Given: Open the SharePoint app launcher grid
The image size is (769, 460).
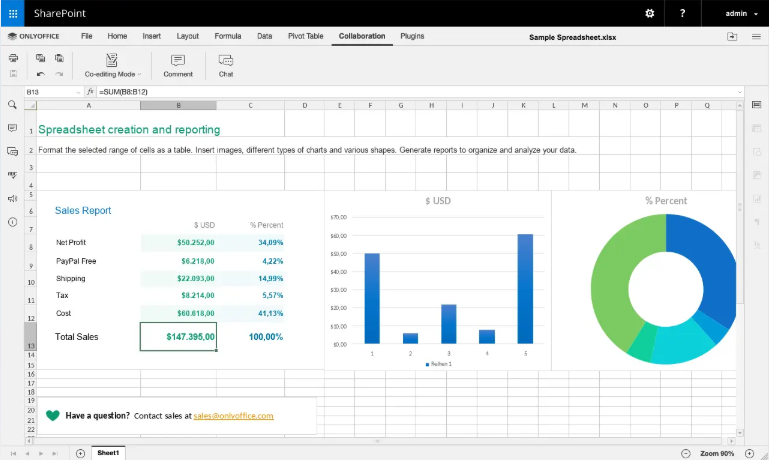Looking at the screenshot, I should pos(13,13).
